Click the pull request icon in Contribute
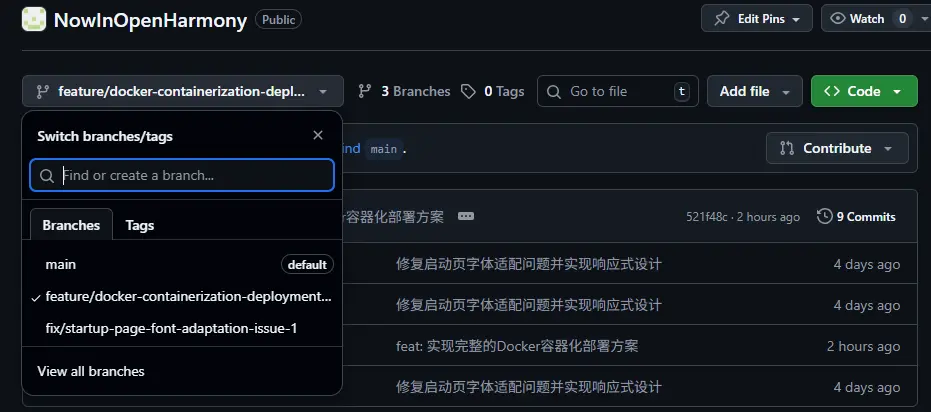 [x=787, y=148]
